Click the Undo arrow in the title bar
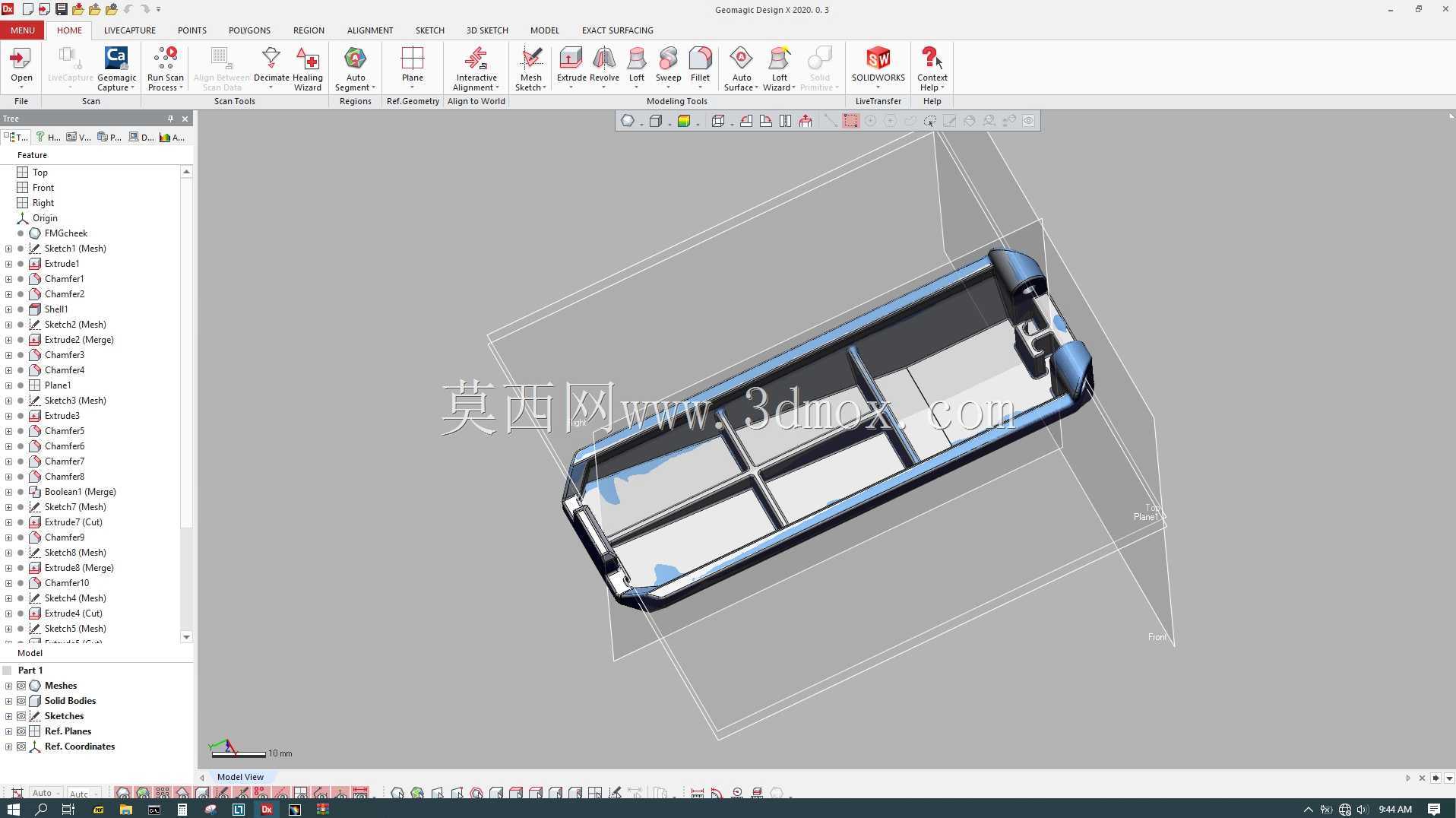The width and height of the screenshot is (1456, 818). tap(128, 9)
